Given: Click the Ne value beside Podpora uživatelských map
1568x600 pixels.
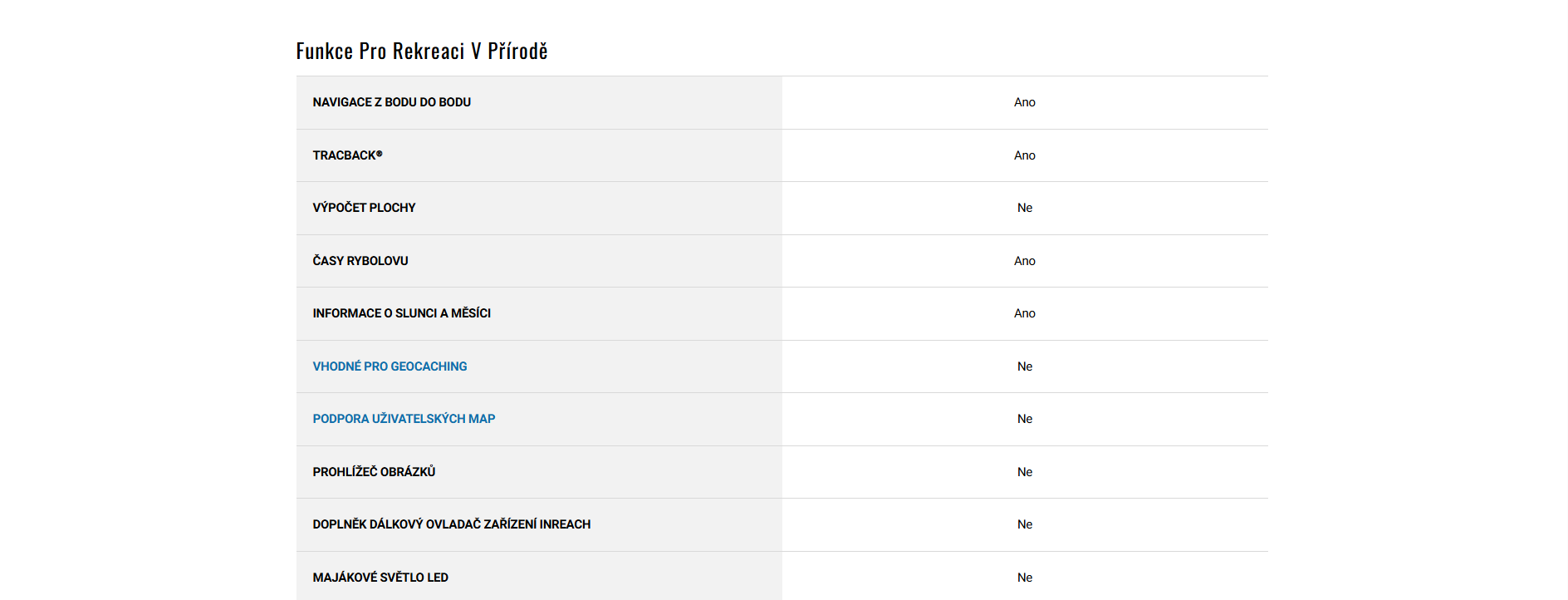Looking at the screenshot, I should point(1025,419).
